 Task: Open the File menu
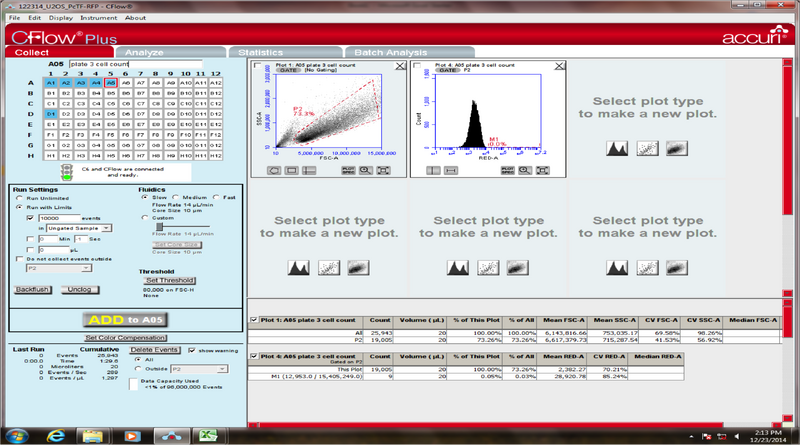tap(14, 18)
